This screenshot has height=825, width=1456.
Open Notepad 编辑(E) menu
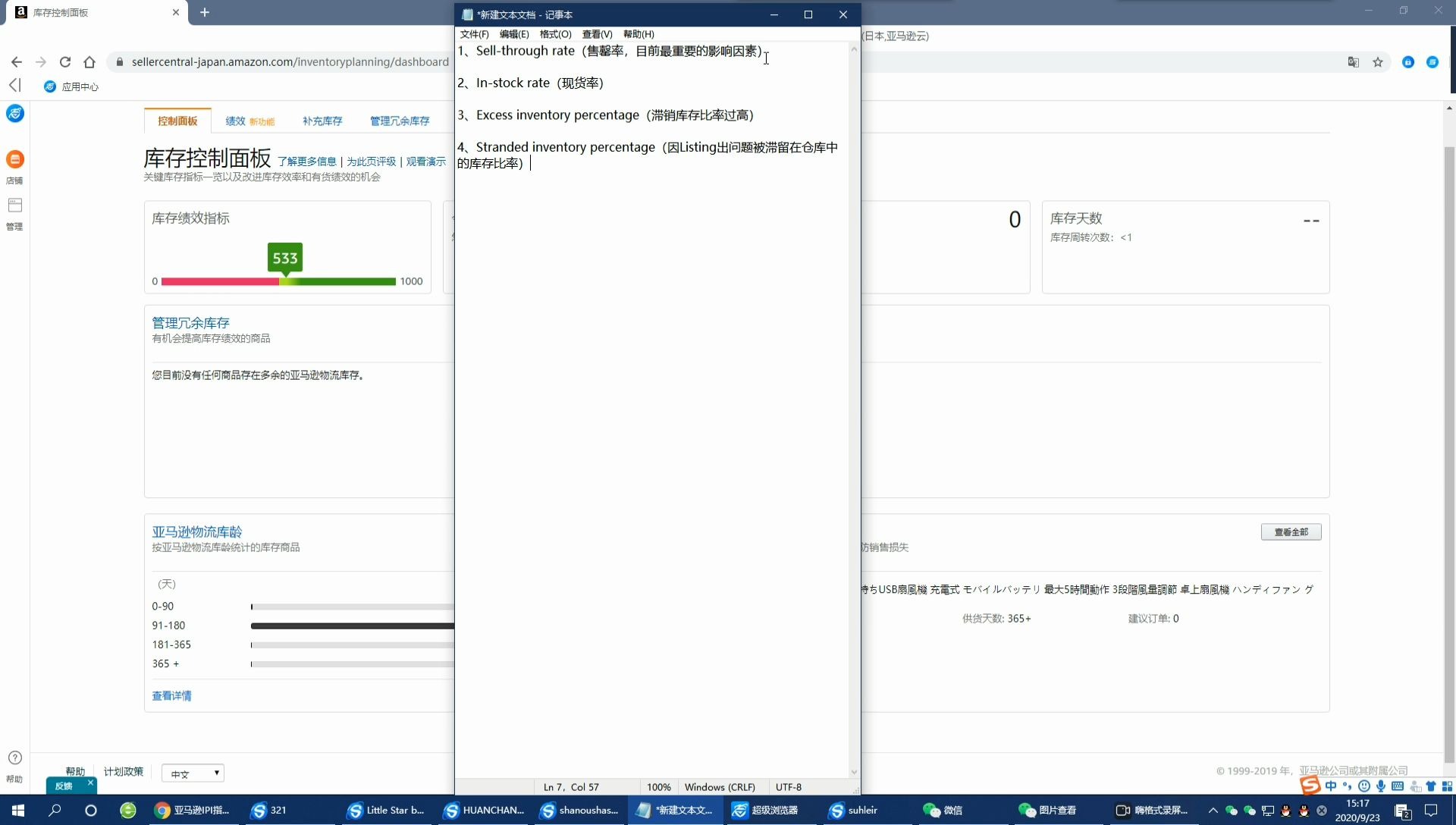click(514, 34)
